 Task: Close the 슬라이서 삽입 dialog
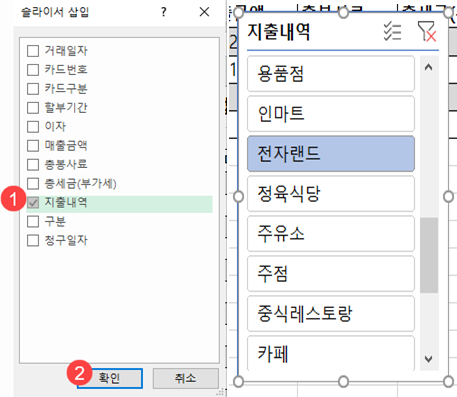coord(204,12)
